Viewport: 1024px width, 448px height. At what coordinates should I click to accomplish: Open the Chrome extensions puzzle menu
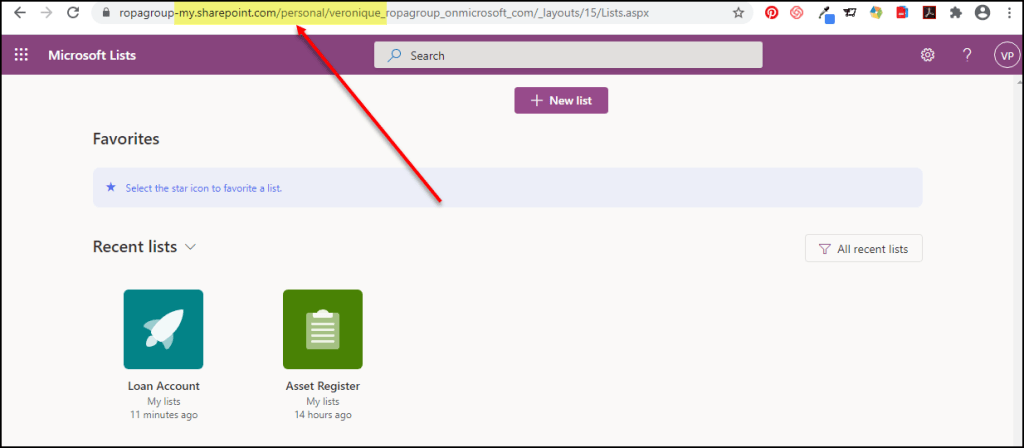click(955, 13)
